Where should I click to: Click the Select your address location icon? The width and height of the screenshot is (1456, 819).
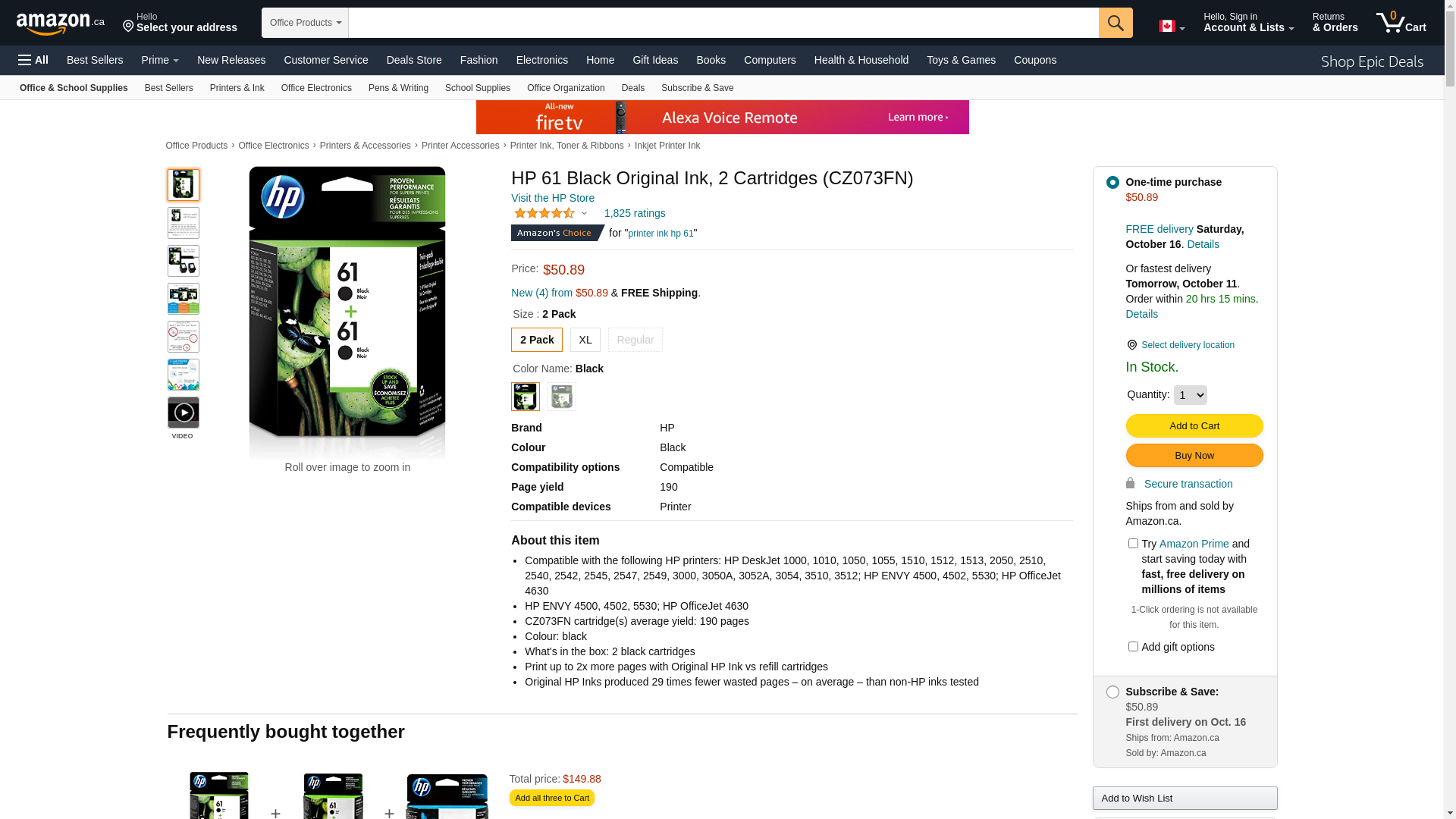pyautogui.click(x=128, y=27)
